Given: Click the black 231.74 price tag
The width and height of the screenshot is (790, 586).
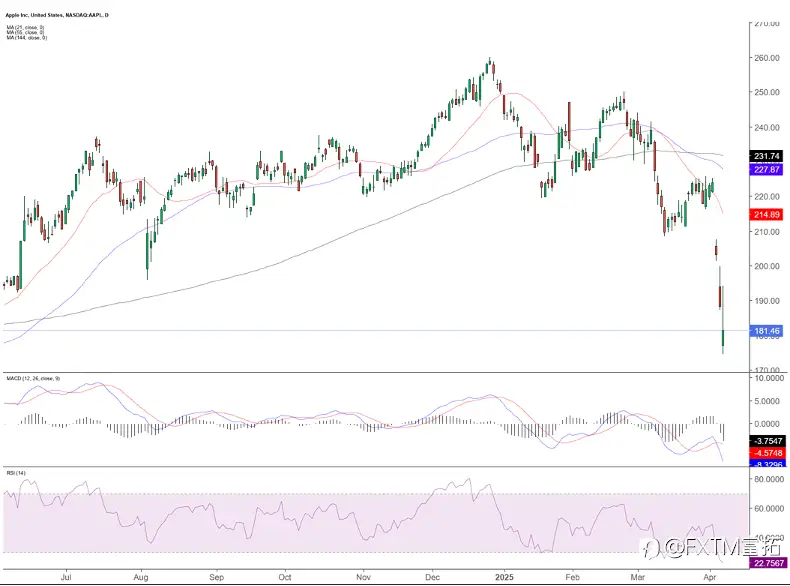Looking at the screenshot, I should pyautogui.click(x=766, y=156).
